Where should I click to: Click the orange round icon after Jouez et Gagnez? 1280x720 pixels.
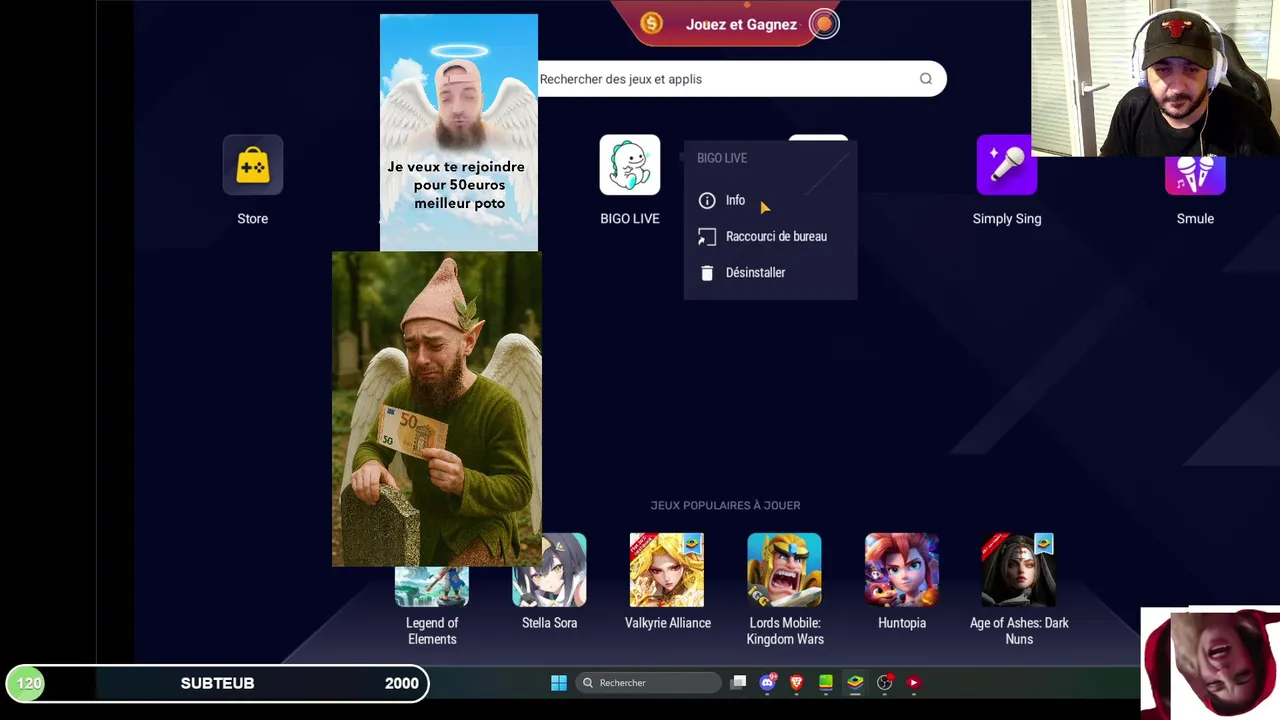[824, 24]
